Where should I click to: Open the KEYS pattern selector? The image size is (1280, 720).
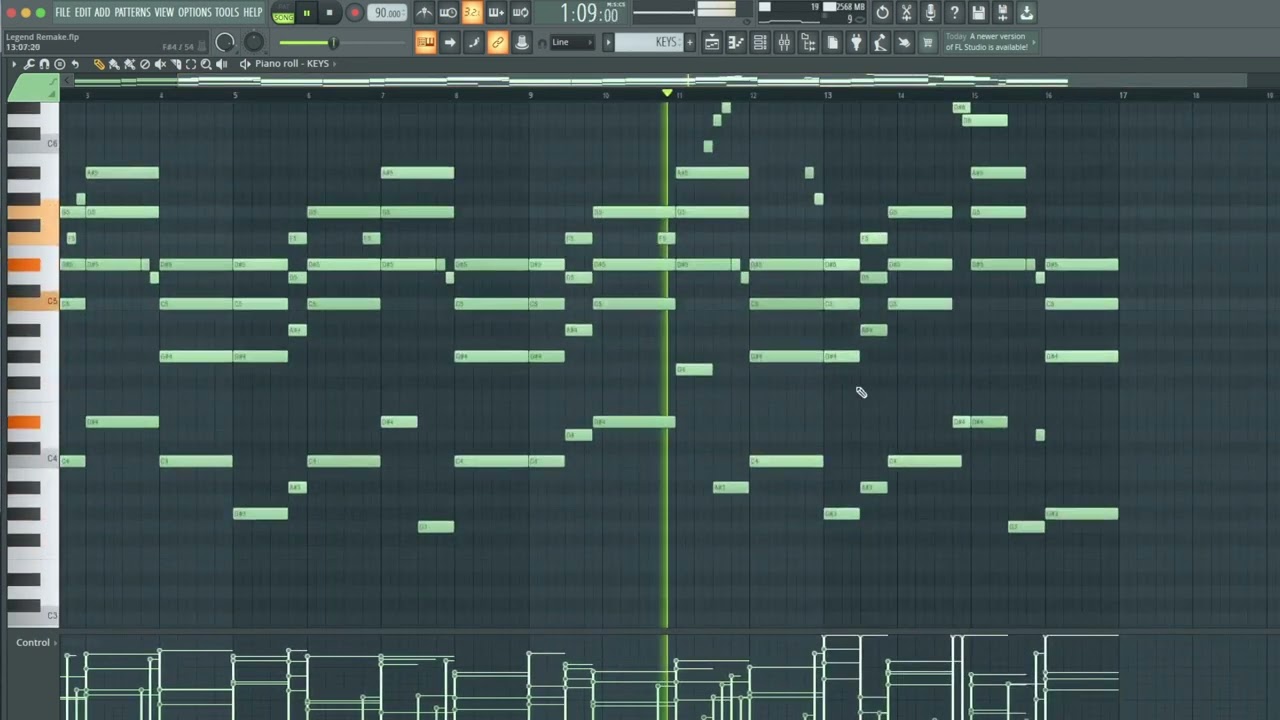click(x=648, y=42)
